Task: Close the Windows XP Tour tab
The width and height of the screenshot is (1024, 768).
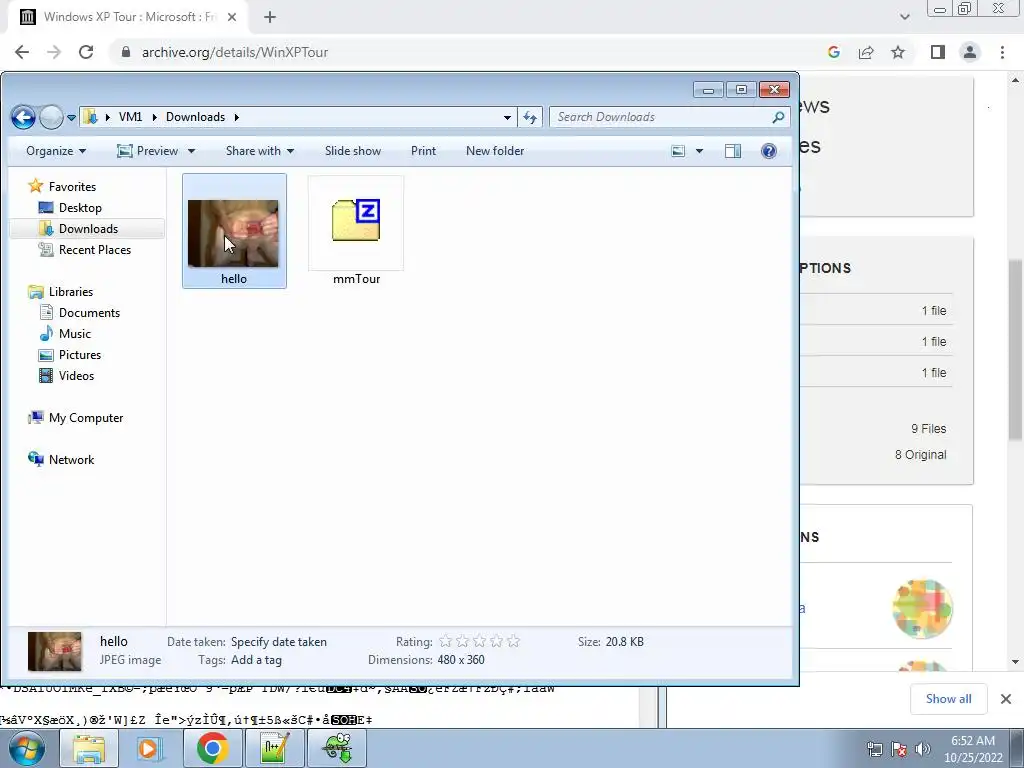Action: click(x=232, y=17)
